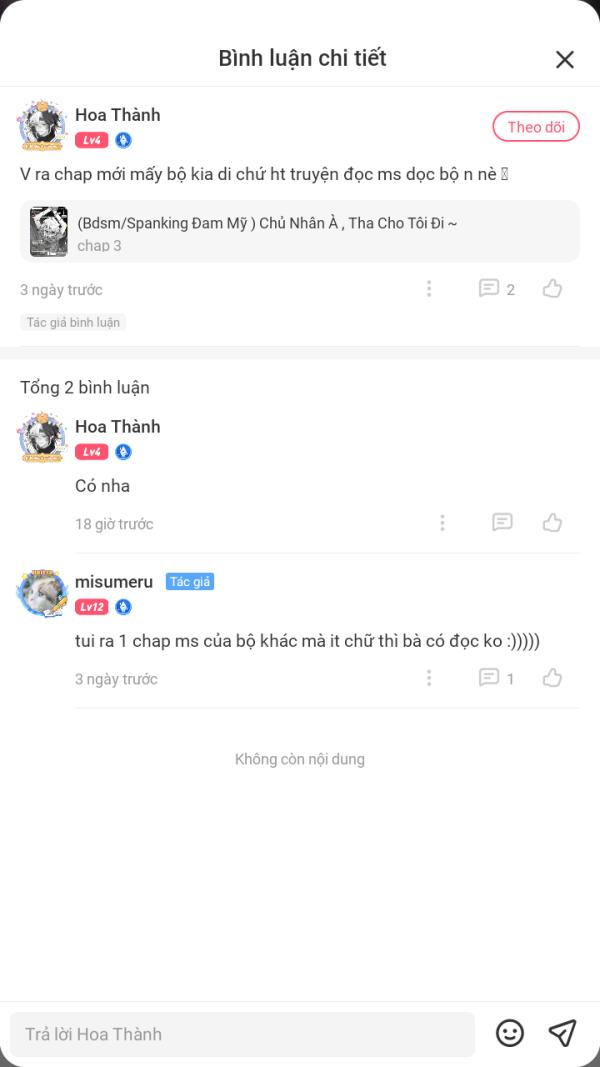Screen dimensions: 600x1067
Task: Open linked story "Chủ Nhân À, Tha Cho Tôi Đi"
Action: (x=267, y=223)
